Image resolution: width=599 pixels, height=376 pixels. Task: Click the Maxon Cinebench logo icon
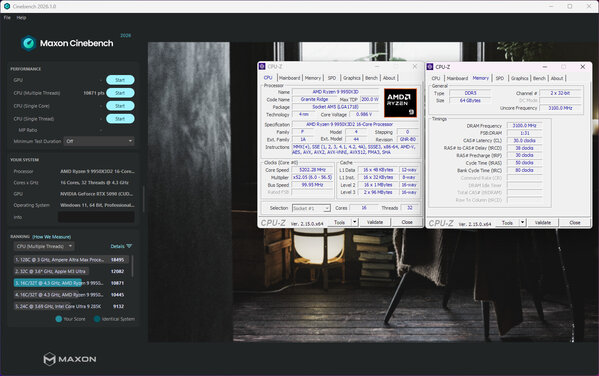click(x=29, y=43)
